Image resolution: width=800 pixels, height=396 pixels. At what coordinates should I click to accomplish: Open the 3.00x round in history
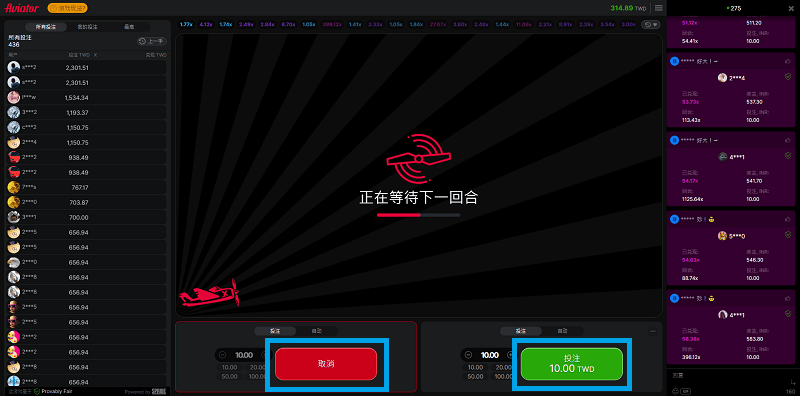629,24
